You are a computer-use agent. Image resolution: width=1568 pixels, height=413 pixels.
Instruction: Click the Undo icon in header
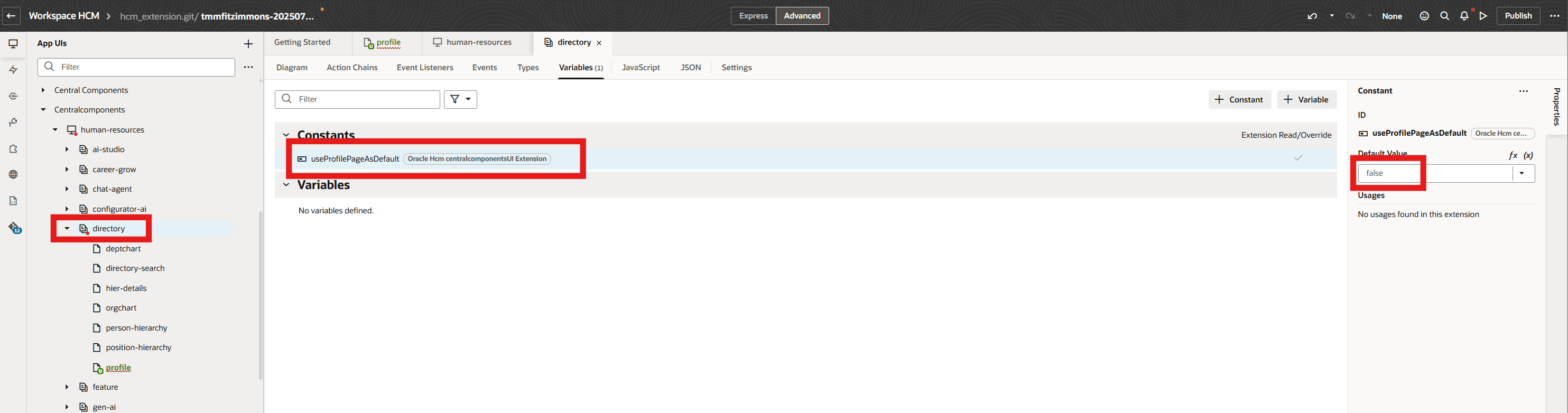tap(1312, 16)
